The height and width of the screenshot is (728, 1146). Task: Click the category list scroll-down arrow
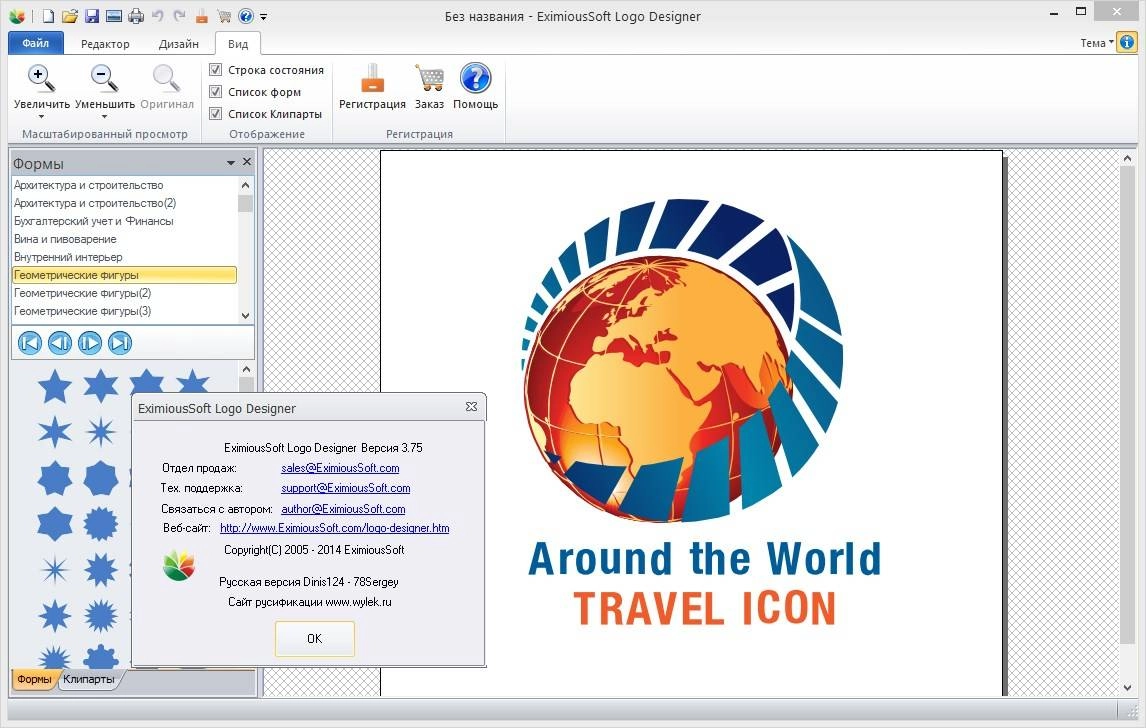246,315
